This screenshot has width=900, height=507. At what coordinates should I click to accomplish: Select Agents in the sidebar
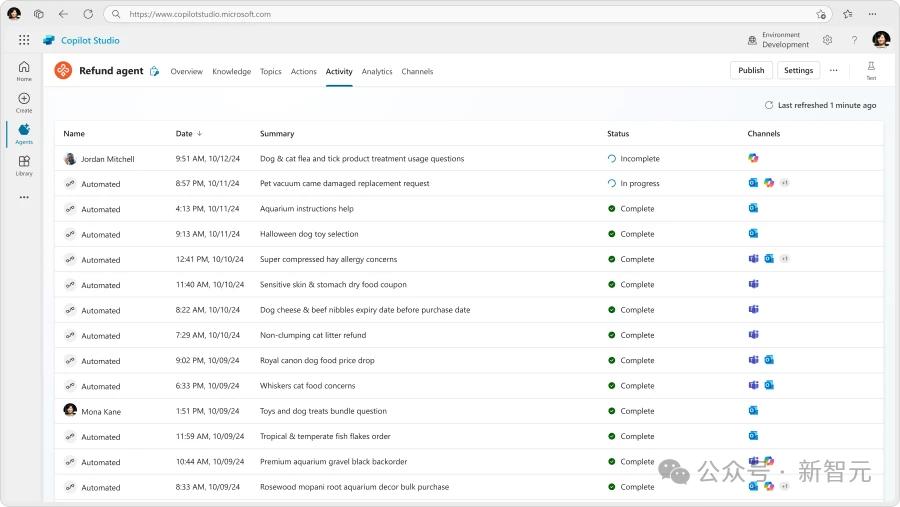24,134
